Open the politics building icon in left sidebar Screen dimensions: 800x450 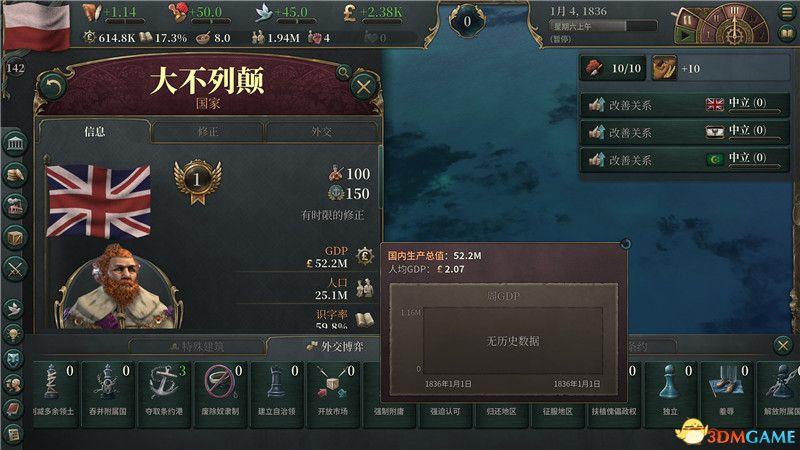tap(15, 144)
